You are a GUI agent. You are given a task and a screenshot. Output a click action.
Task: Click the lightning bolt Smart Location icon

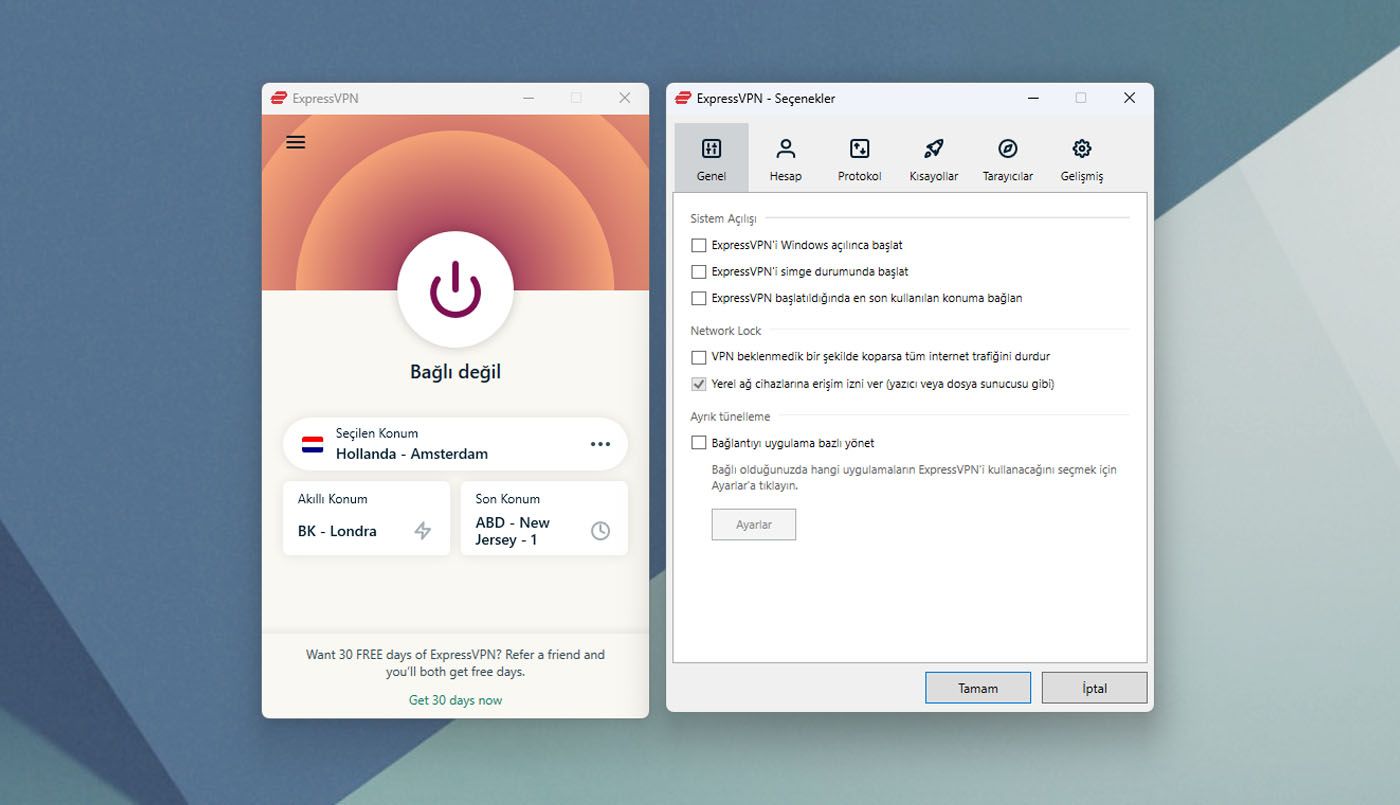click(x=423, y=531)
